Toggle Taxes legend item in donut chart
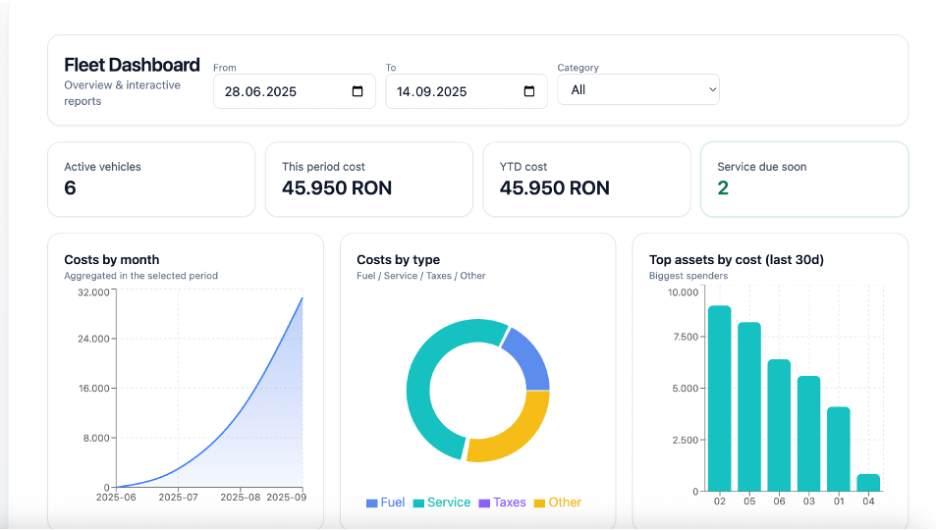The width and height of the screenshot is (936, 530). 501,502
